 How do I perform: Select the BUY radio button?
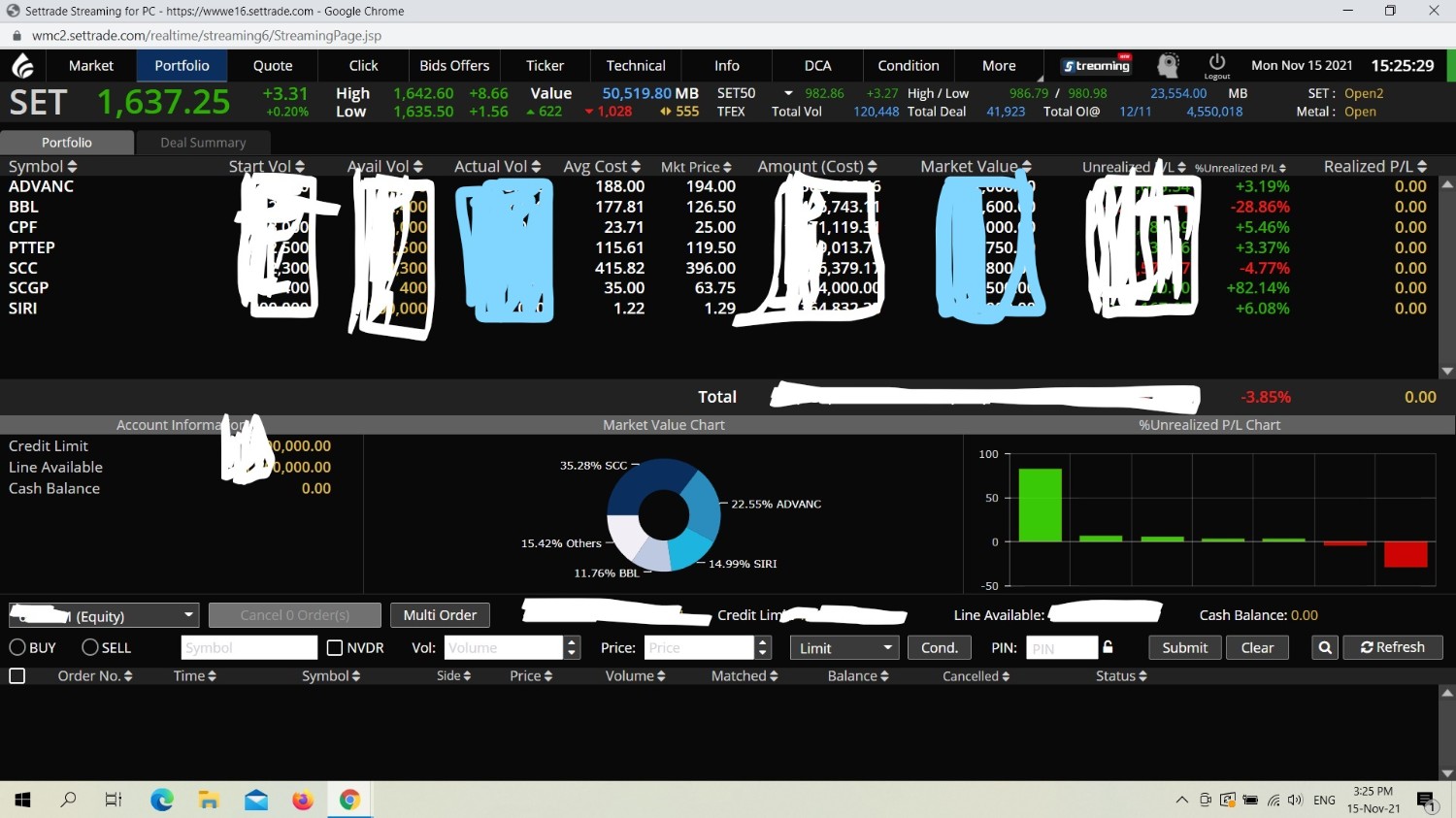tap(17, 647)
